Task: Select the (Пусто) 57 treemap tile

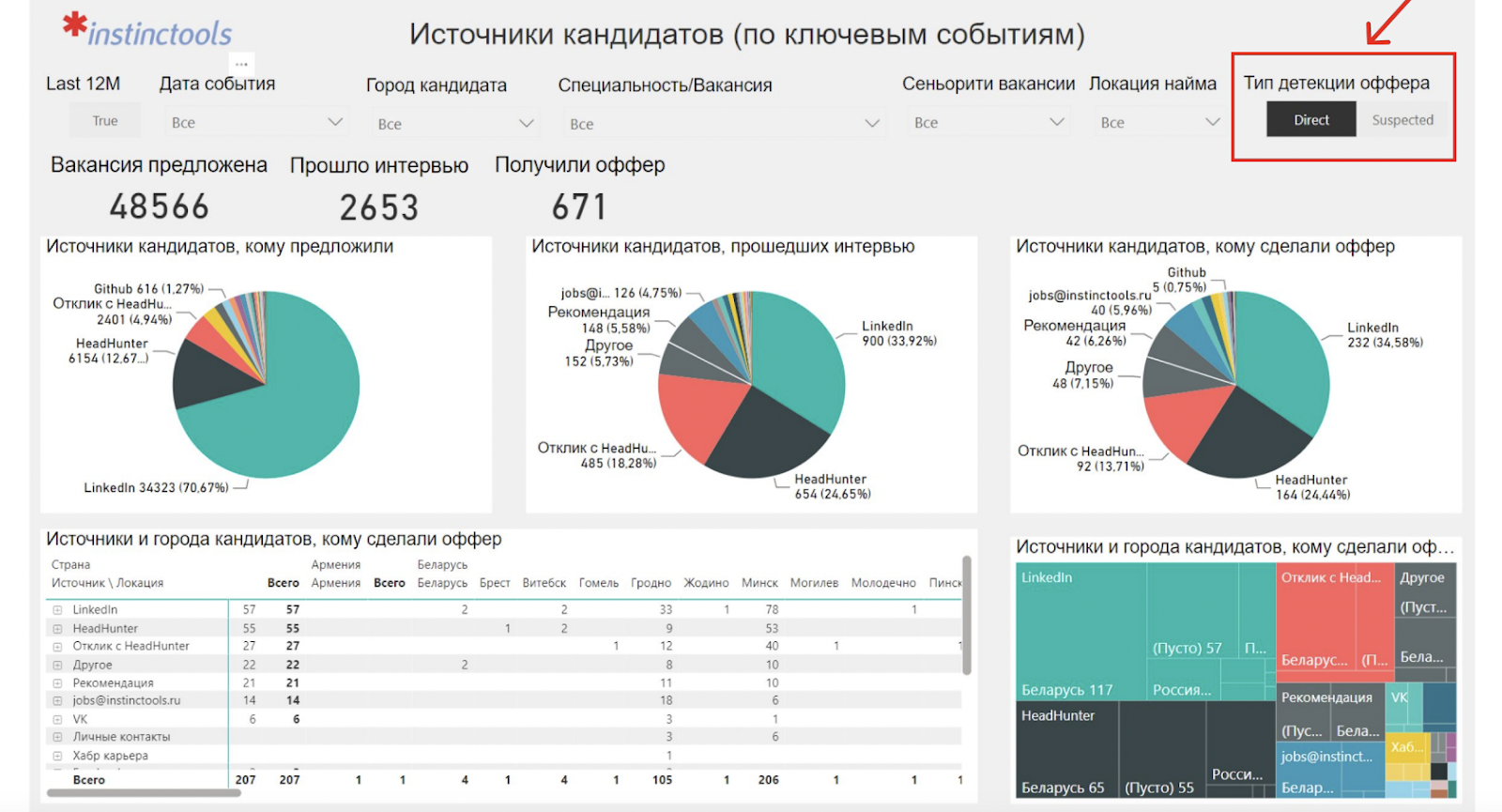Action: [x=1192, y=610]
